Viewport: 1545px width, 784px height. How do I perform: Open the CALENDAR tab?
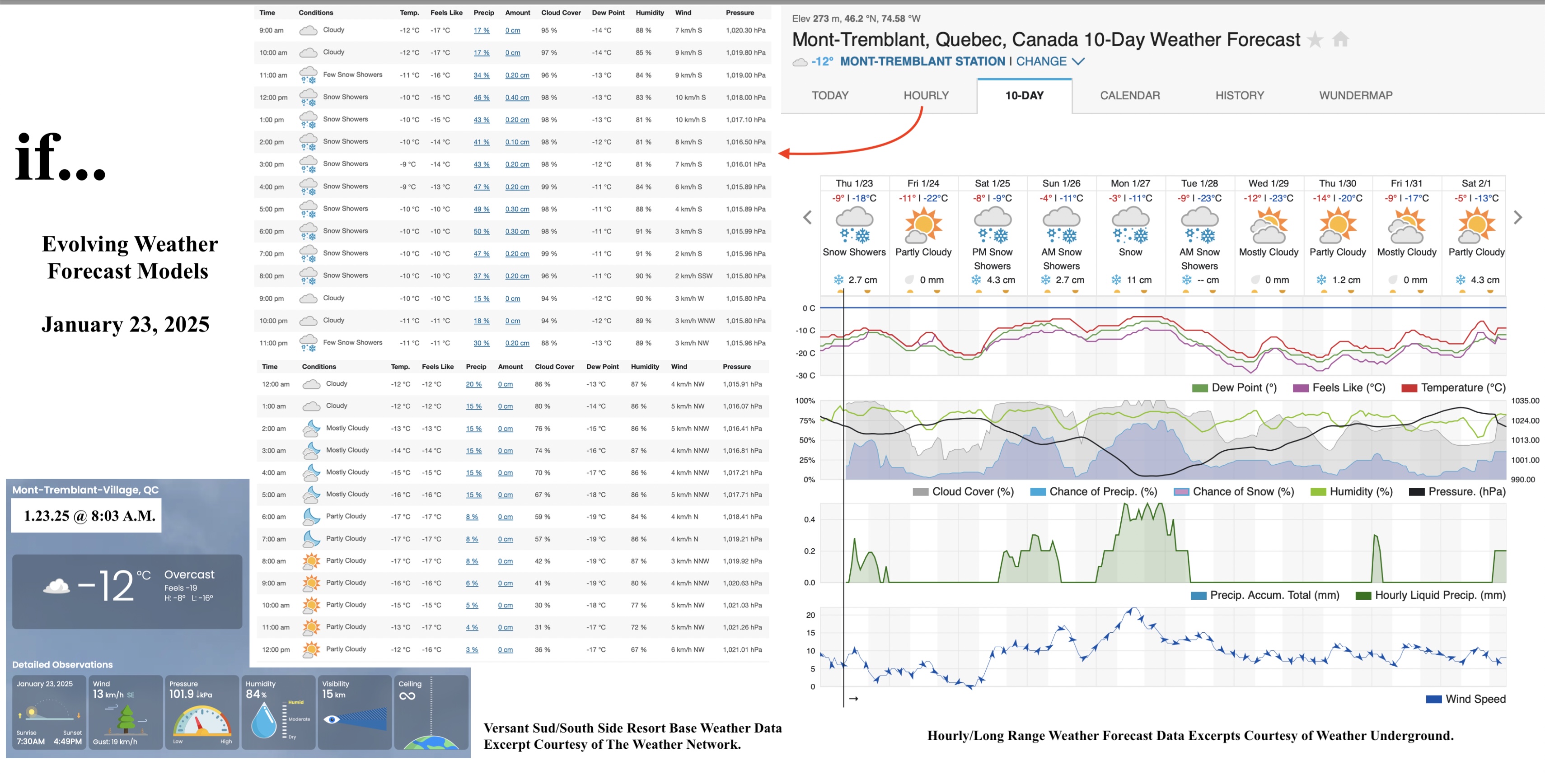click(1130, 95)
